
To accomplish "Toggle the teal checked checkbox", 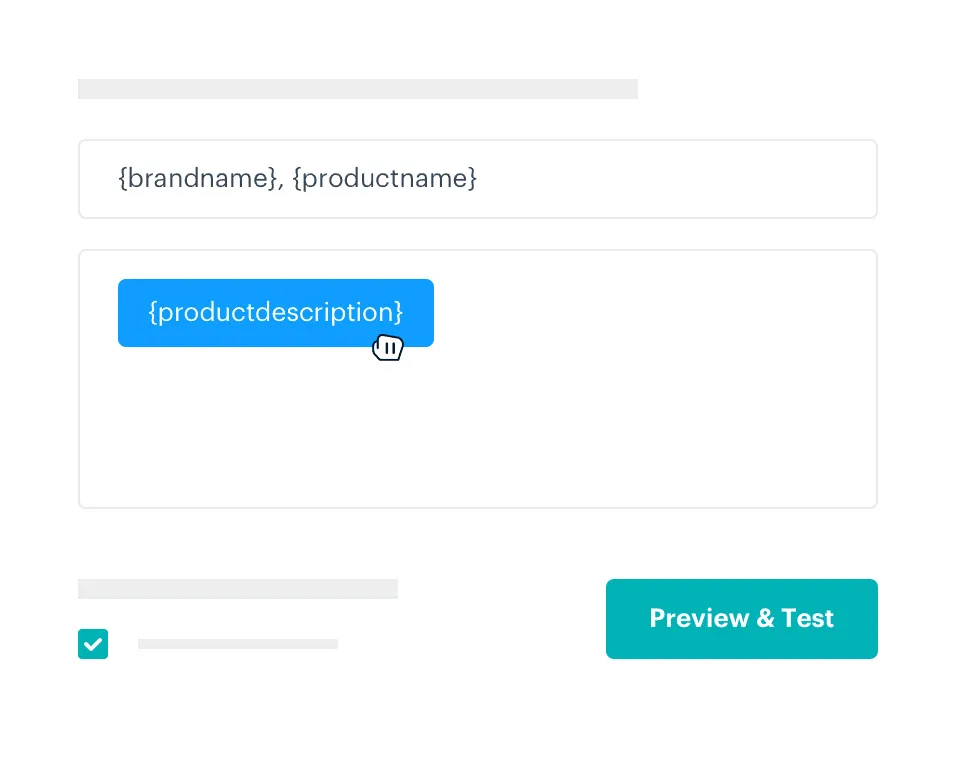I will (x=93, y=643).
